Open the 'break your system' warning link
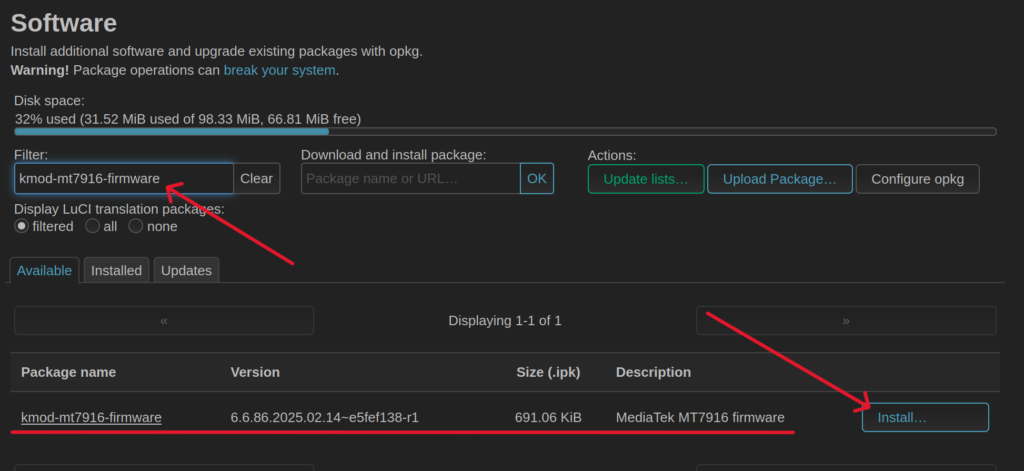 (280, 70)
